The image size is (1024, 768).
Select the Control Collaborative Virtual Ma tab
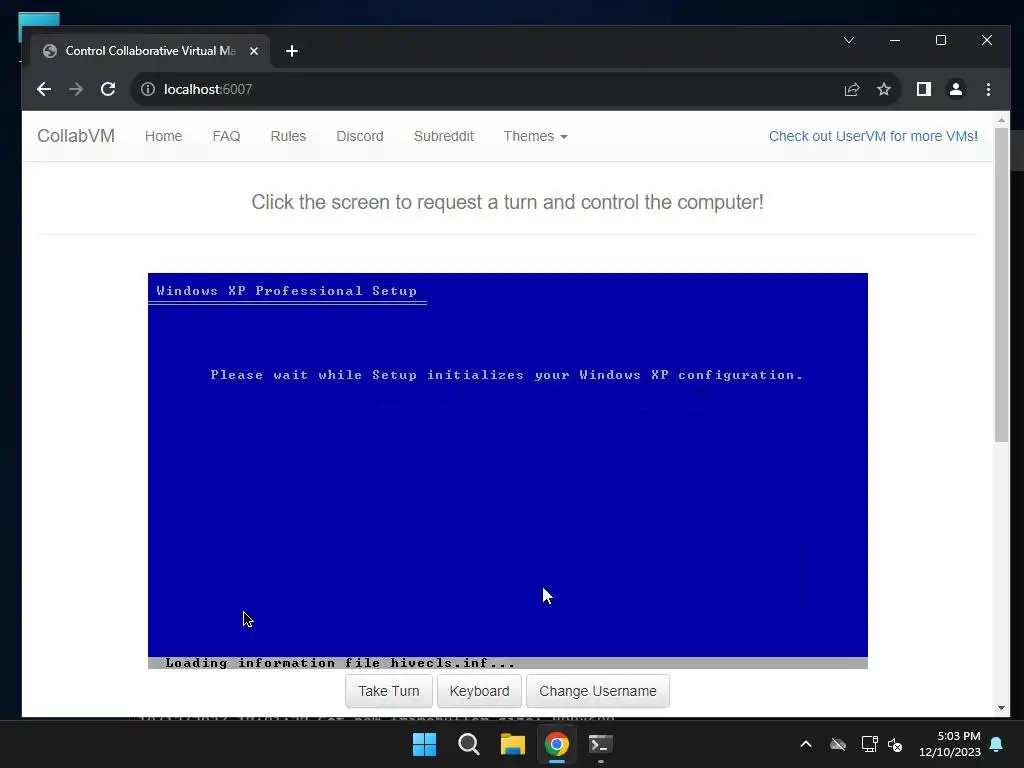(x=150, y=51)
